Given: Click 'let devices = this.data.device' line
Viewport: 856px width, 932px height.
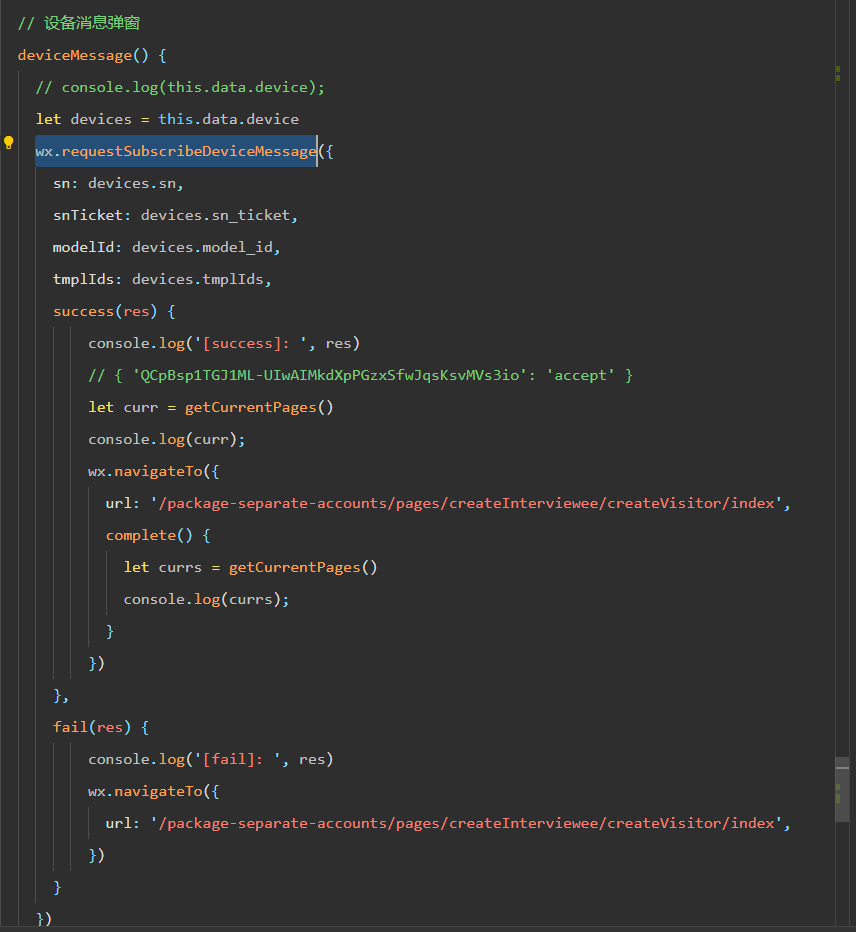Looking at the screenshot, I should 167,119.
